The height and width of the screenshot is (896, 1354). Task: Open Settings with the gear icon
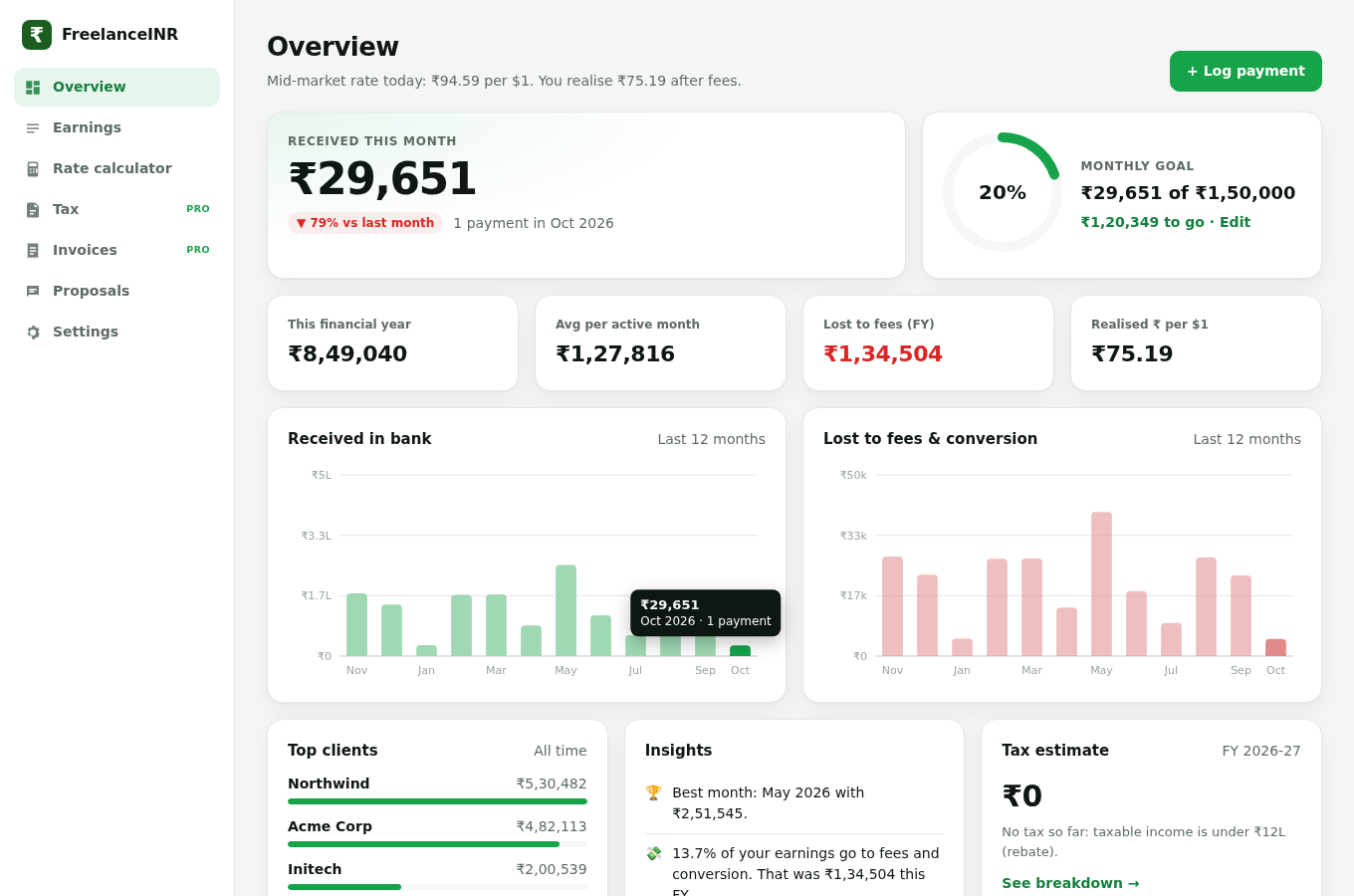(33, 333)
